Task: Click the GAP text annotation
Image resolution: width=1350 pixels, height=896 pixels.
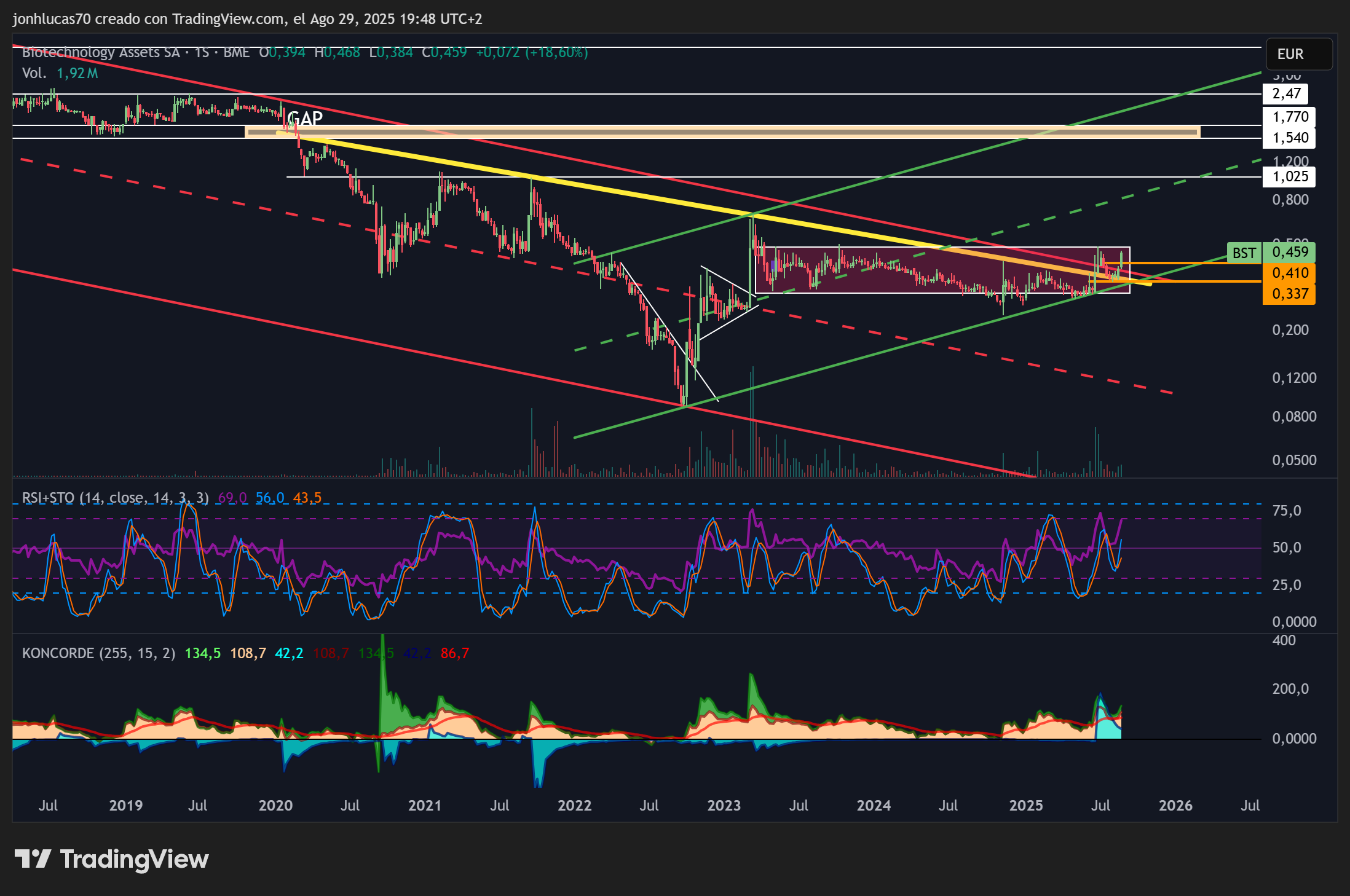Action: [305, 118]
